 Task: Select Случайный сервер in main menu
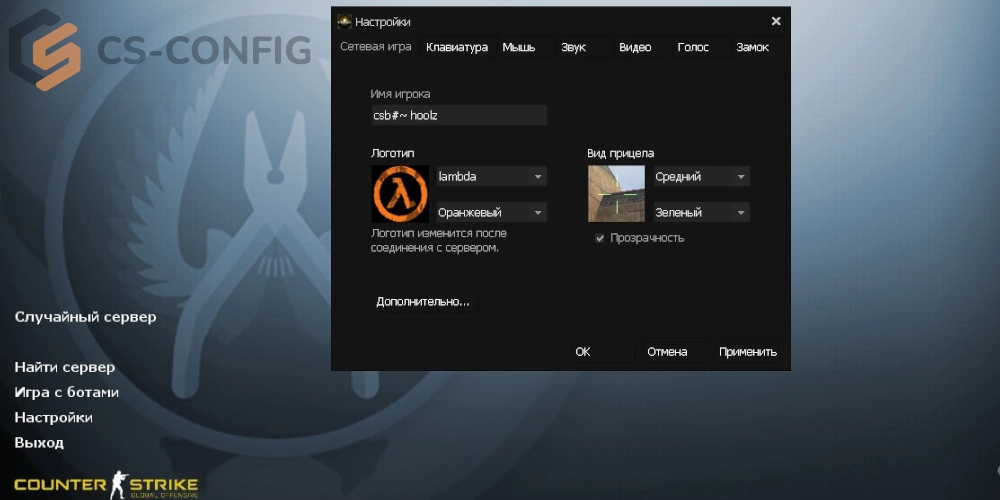(x=85, y=317)
